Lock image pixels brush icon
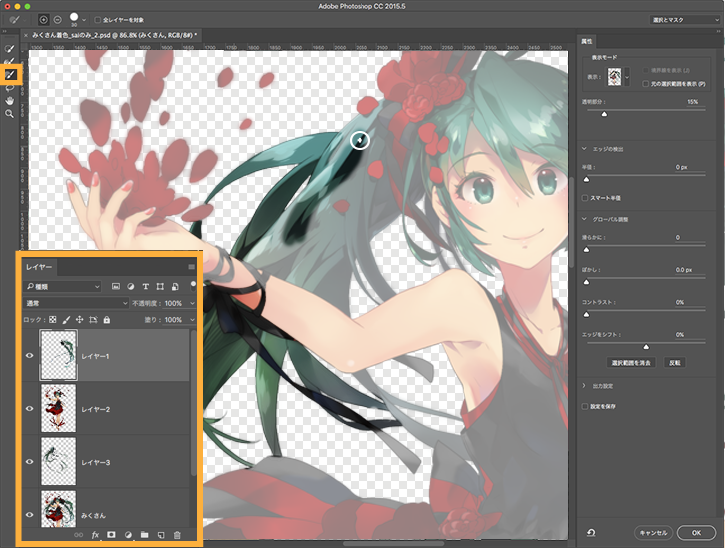Image resolution: width=725 pixels, height=548 pixels. pyautogui.click(x=66, y=320)
